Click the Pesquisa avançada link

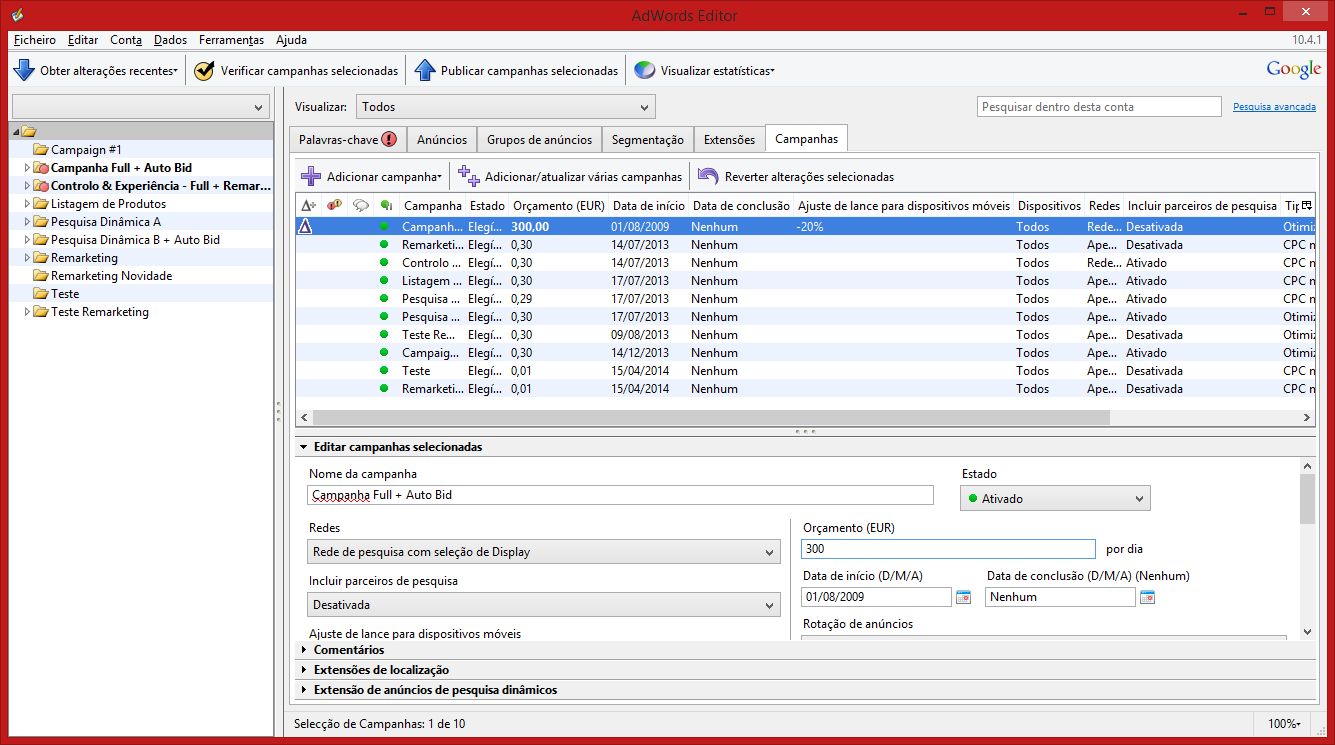tap(1274, 107)
